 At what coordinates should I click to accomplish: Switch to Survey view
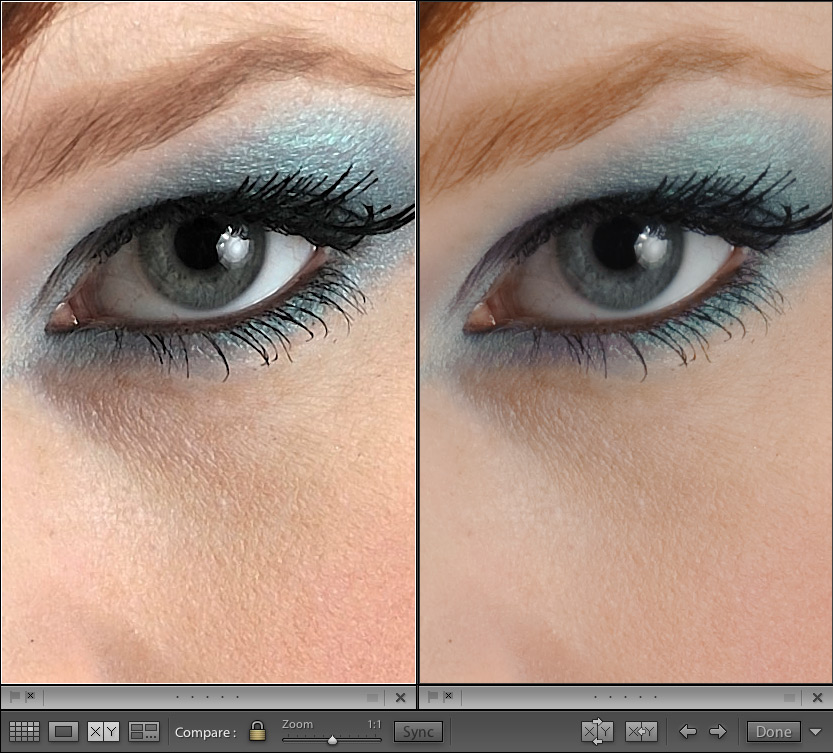(x=144, y=731)
